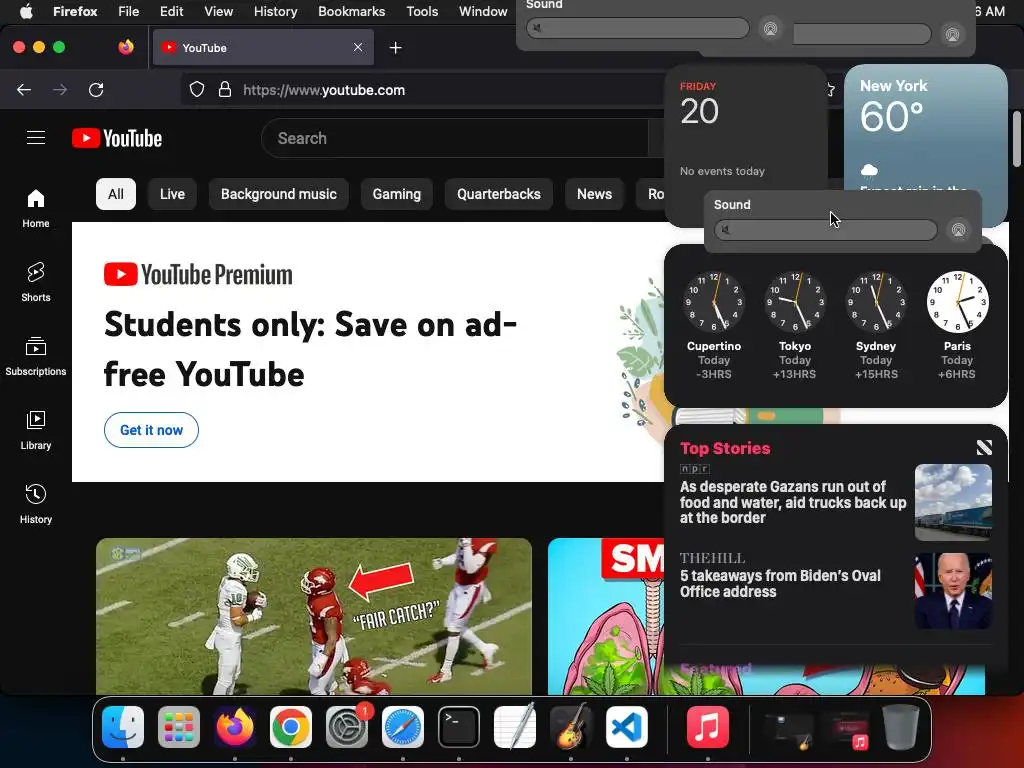This screenshot has width=1024, height=768.
Task: Click the site padlock icon
Action: (225, 89)
